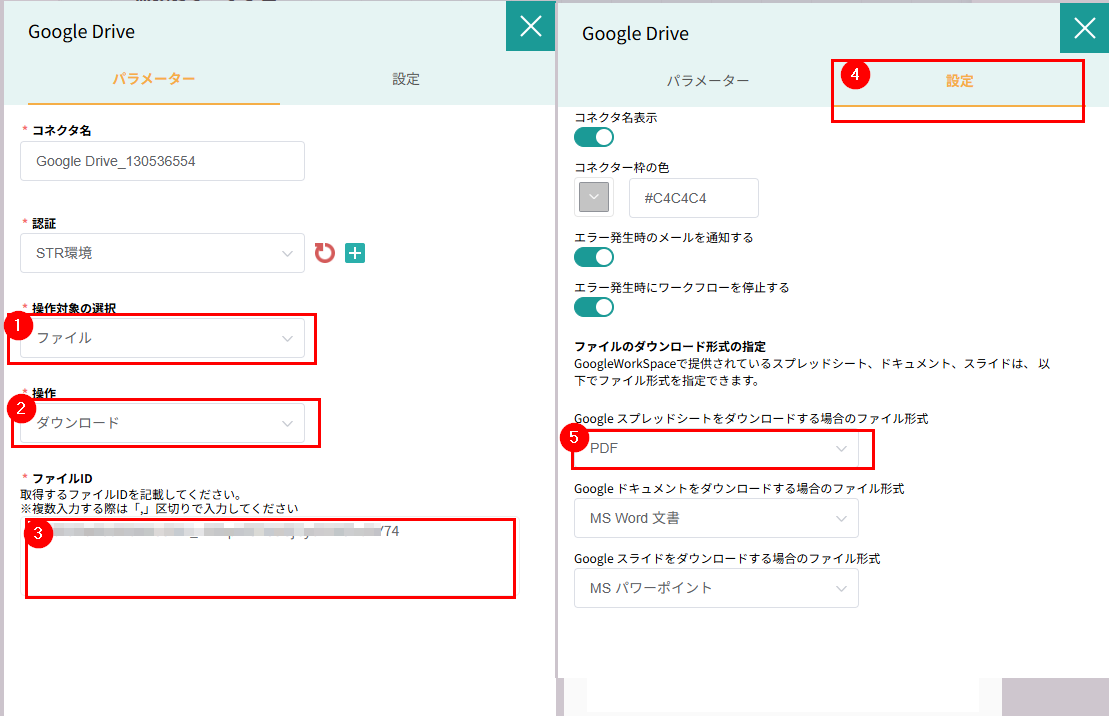Open the コネクター枠の色 gray color swatch picker
This screenshot has height=716, width=1109.
click(x=594, y=197)
